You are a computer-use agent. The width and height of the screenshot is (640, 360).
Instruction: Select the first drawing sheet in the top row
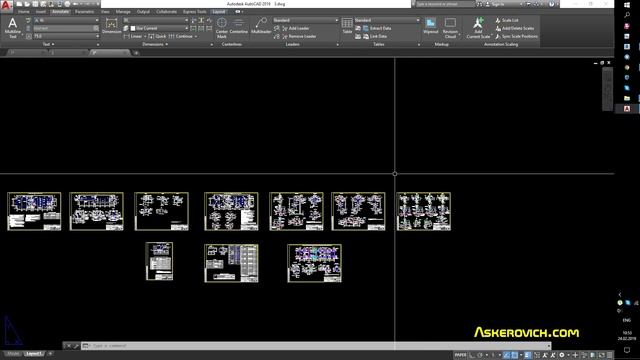[x=34, y=211]
